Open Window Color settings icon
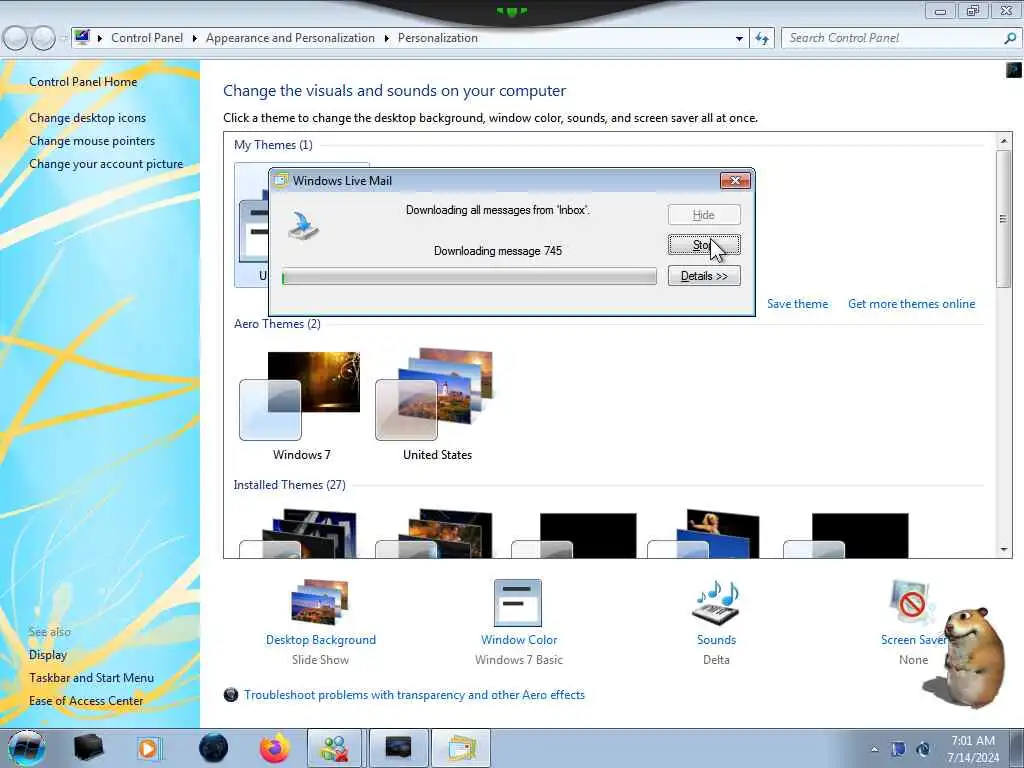Screen dimensions: 1024x768 click(x=518, y=602)
